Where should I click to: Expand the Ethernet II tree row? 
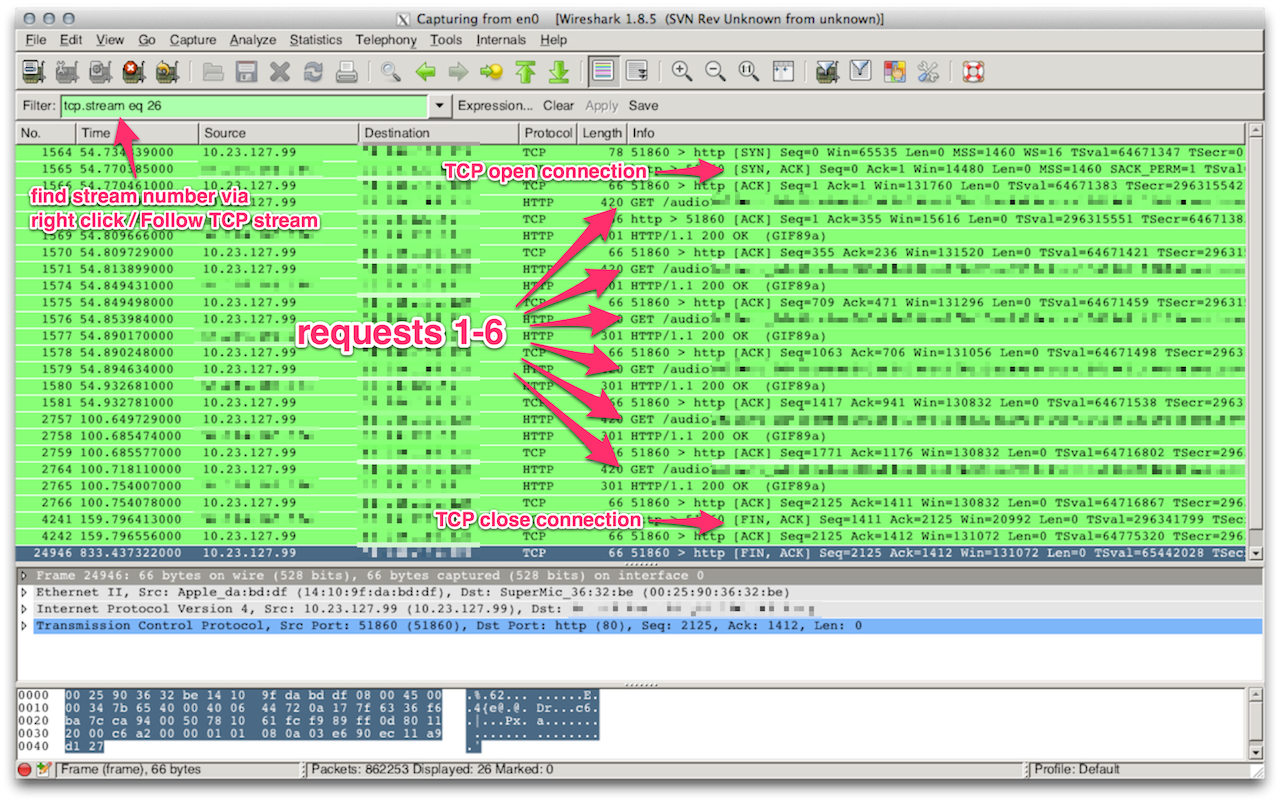coord(25,592)
